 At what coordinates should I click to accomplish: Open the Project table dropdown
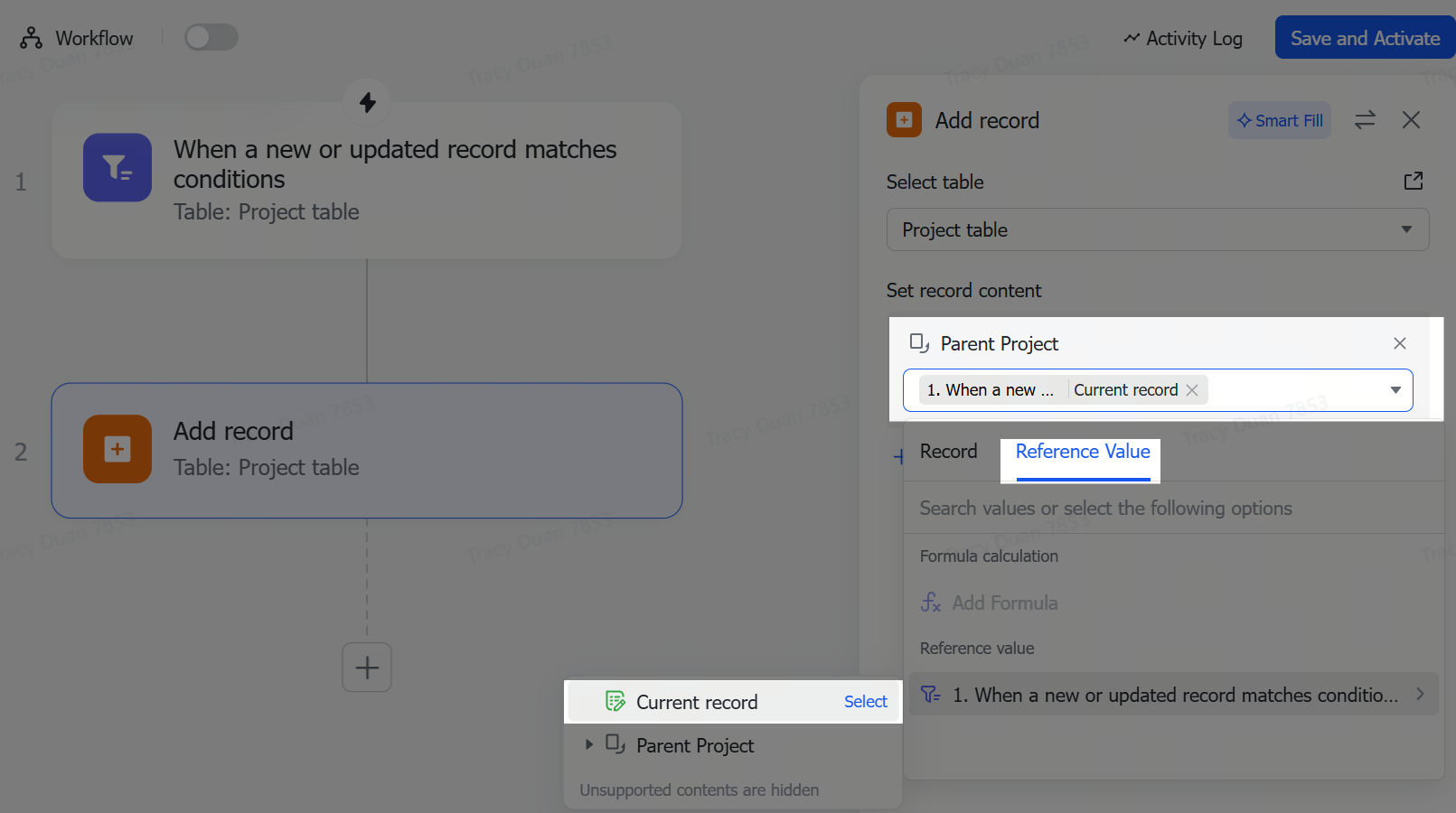(1158, 229)
